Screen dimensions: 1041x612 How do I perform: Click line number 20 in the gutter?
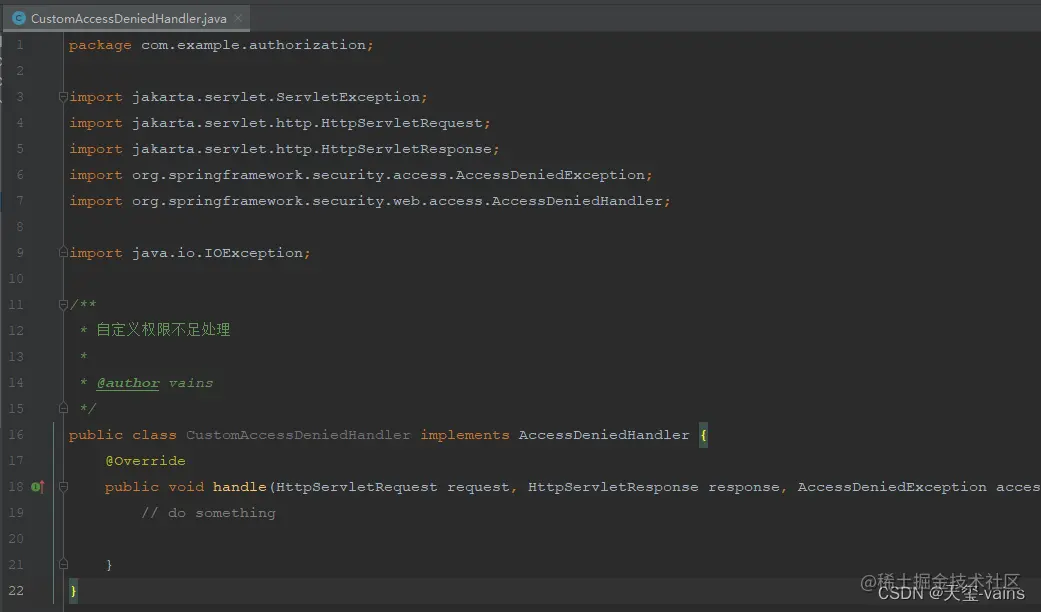tap(16, 538)
